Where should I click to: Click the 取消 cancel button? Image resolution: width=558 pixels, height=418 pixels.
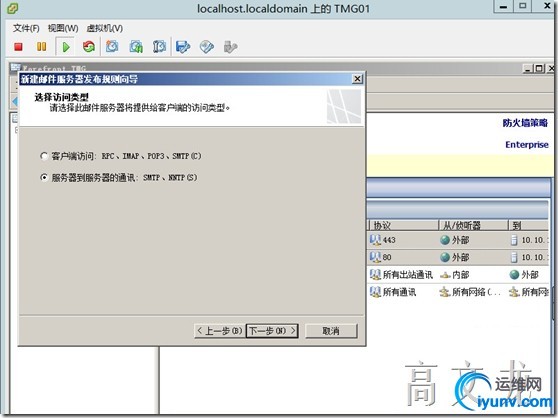pyautogui.click(x=331, y=331)
